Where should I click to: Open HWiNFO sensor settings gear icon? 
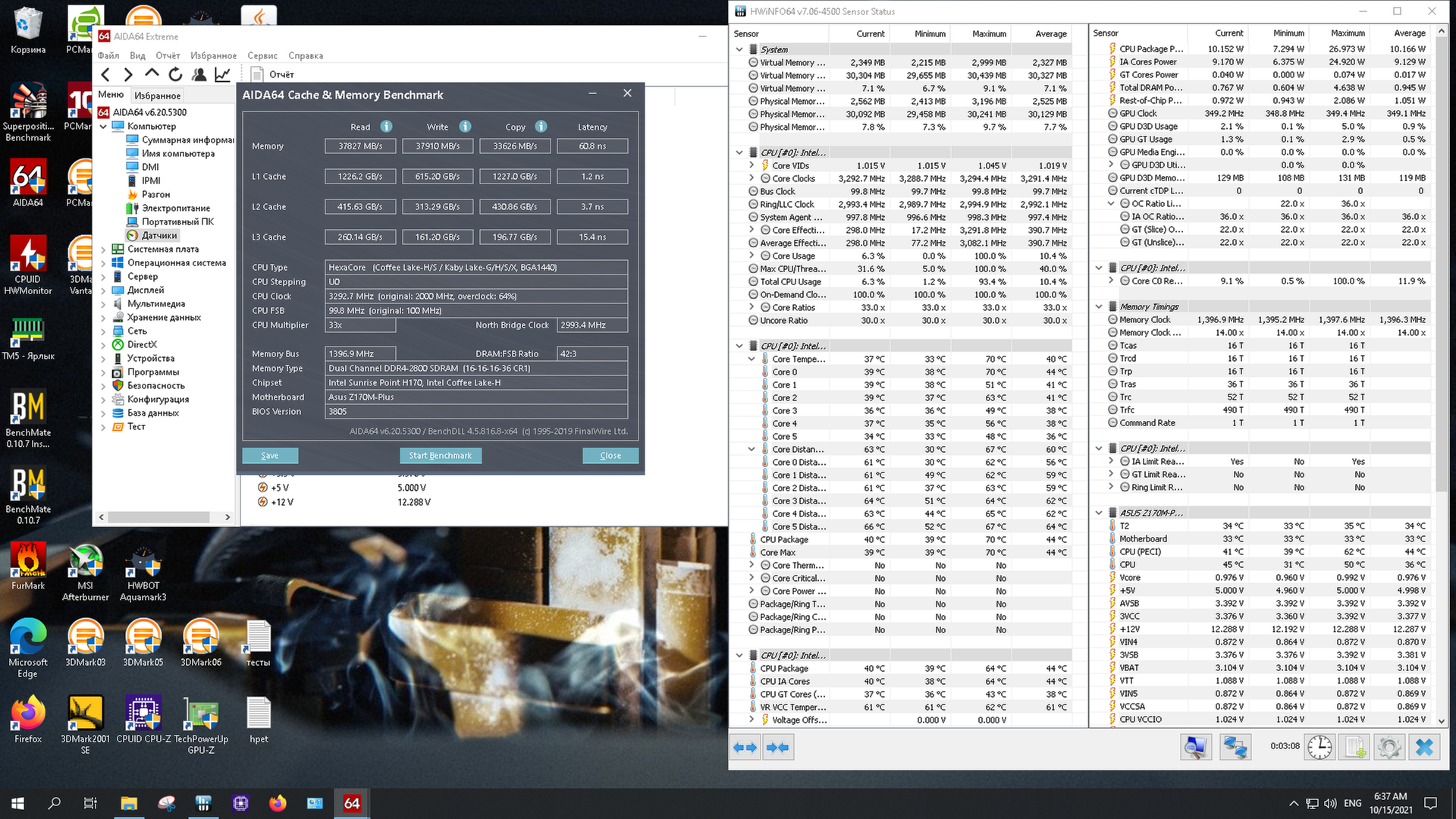[1389, 748]
